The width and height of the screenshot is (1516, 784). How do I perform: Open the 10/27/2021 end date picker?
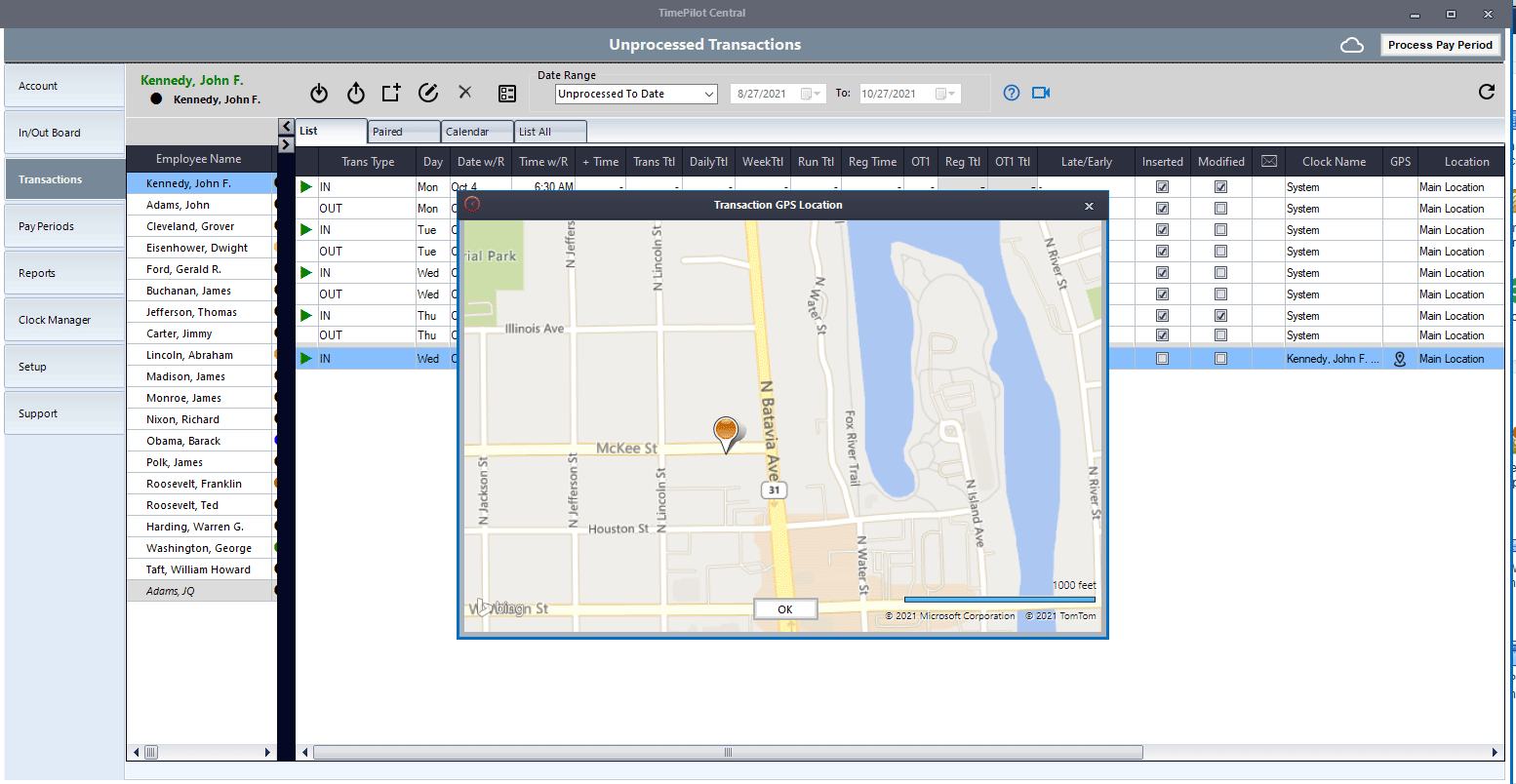pyautogui.click(x=945, y=94)
